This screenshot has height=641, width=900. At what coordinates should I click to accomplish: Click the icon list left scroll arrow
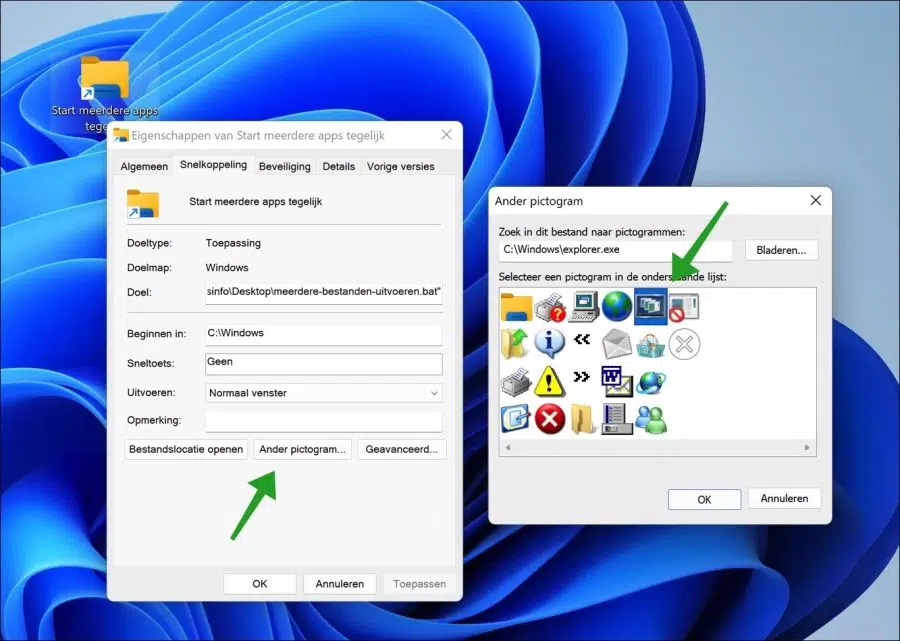tap(508, 448)
